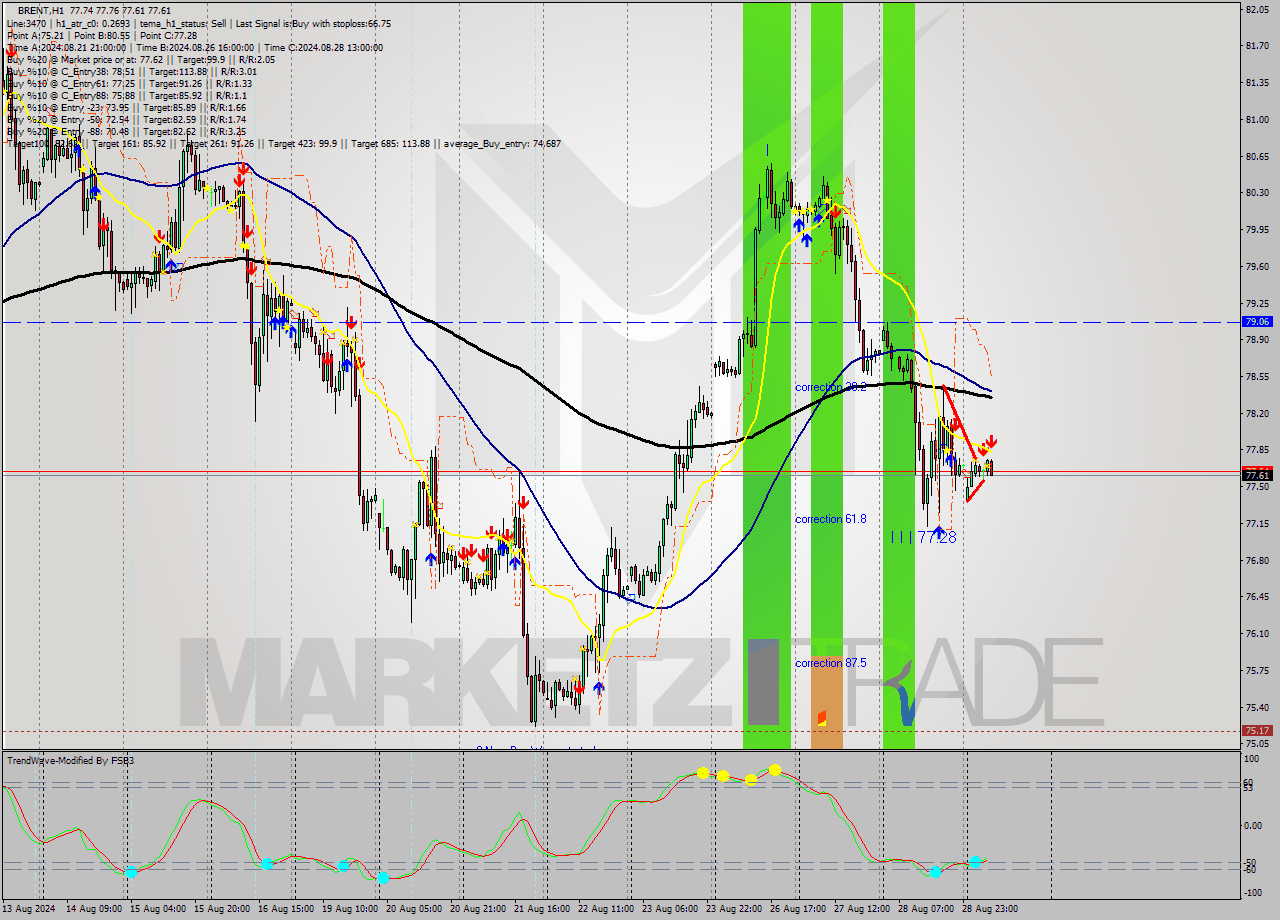Click the 0.00 oscillator axis value
1280x920 pixels.
click(x=1254, y=826)
